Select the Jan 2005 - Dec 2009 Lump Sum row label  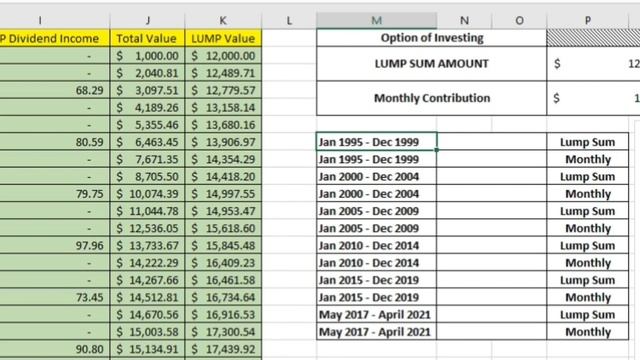click(x=376, y=211)
